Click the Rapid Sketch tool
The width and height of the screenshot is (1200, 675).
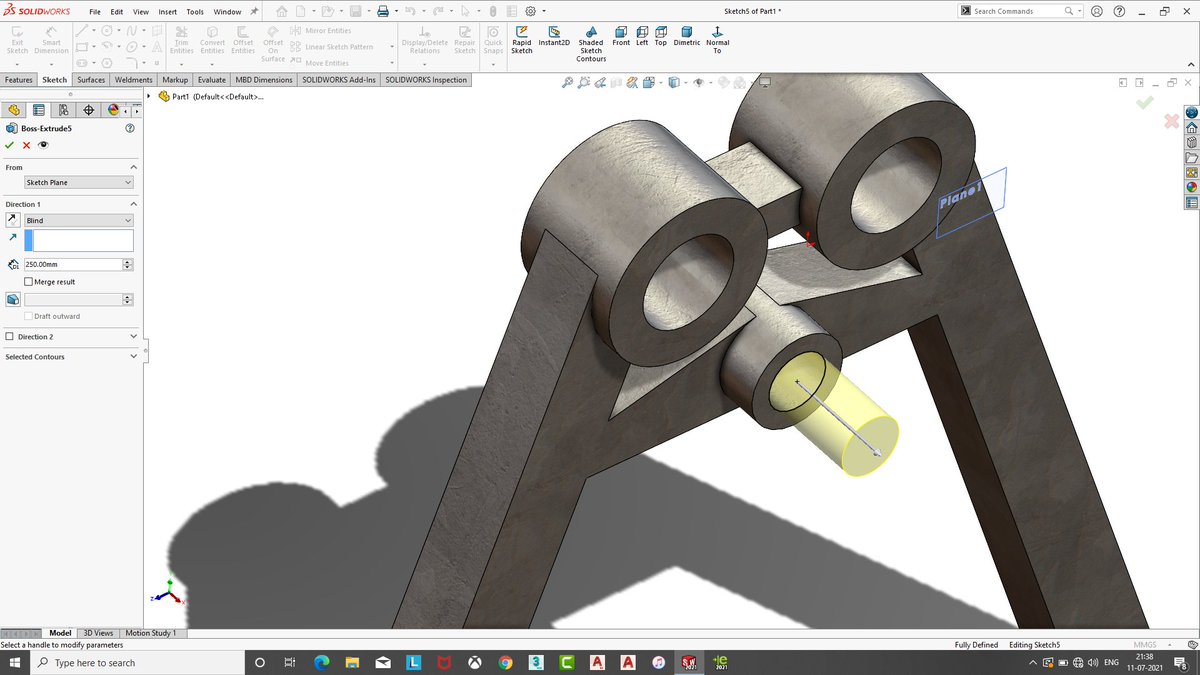tap(521, 40)
